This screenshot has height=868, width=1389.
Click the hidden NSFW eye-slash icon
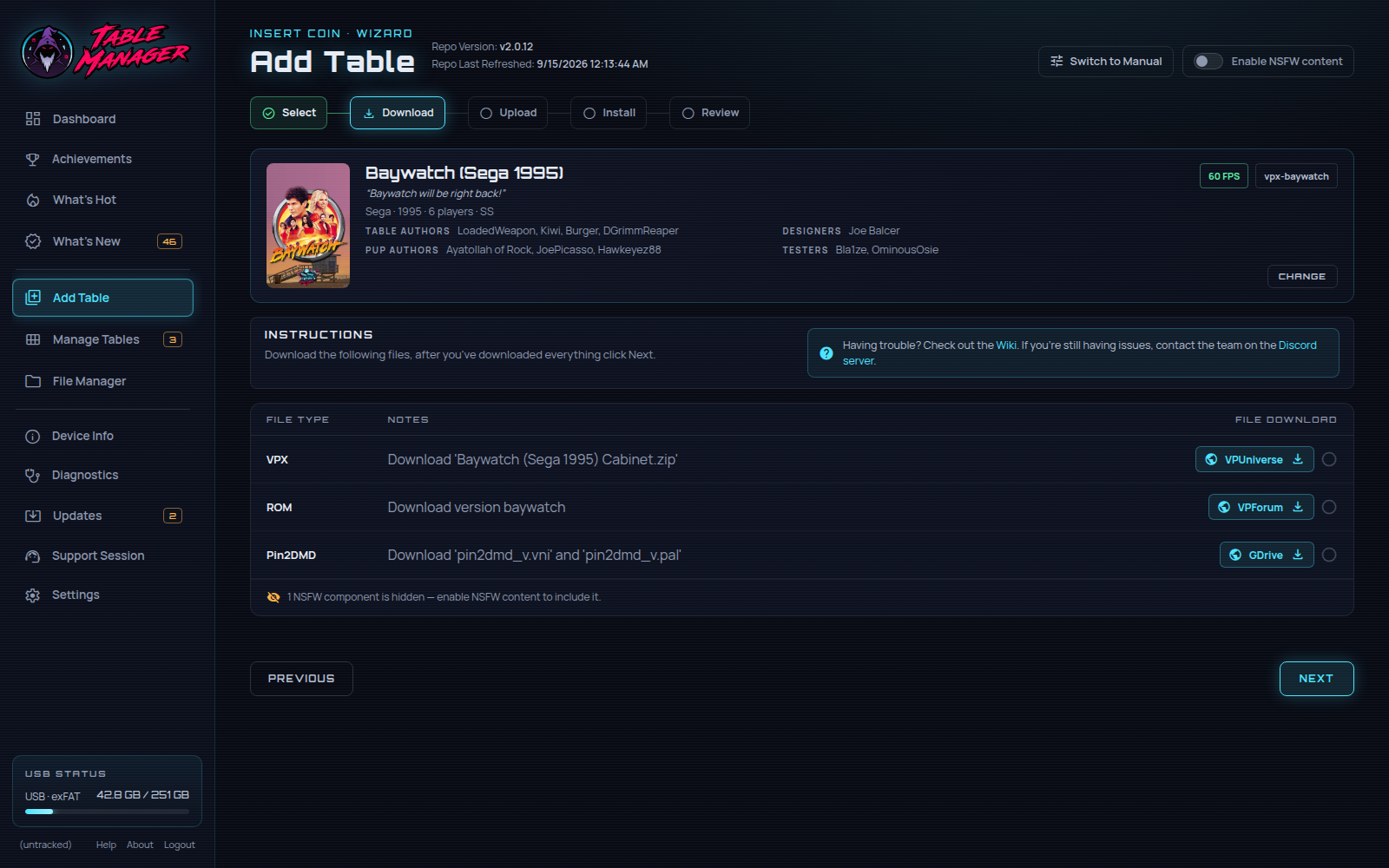click(273, 597)
